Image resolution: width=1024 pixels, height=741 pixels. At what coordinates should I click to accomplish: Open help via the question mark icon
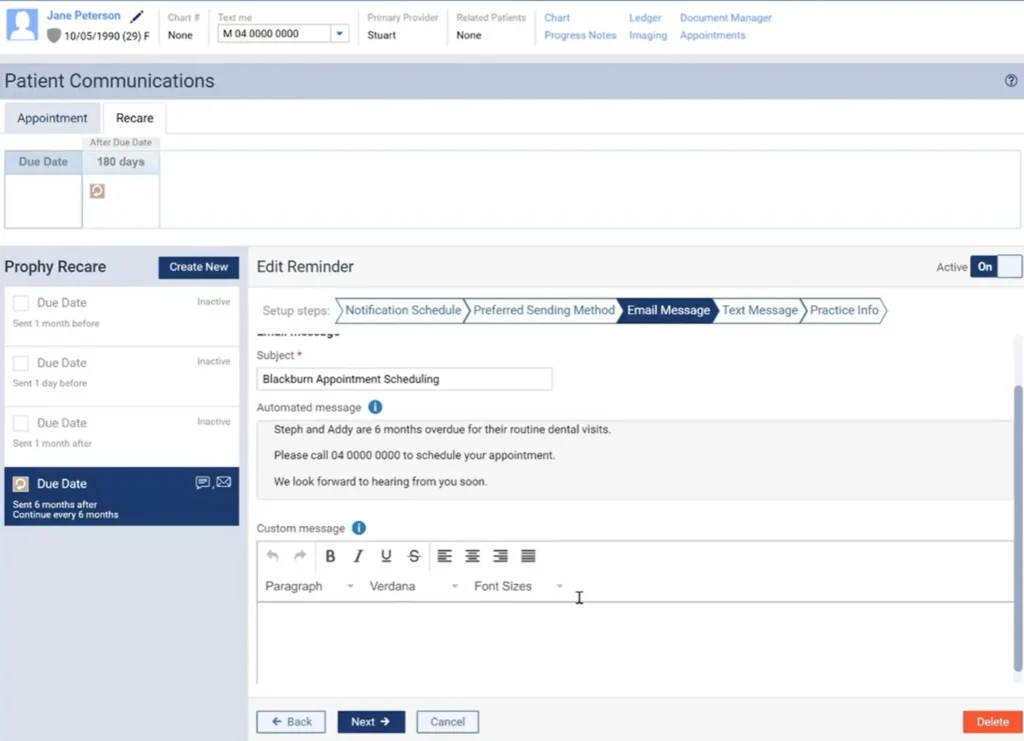1010,80
